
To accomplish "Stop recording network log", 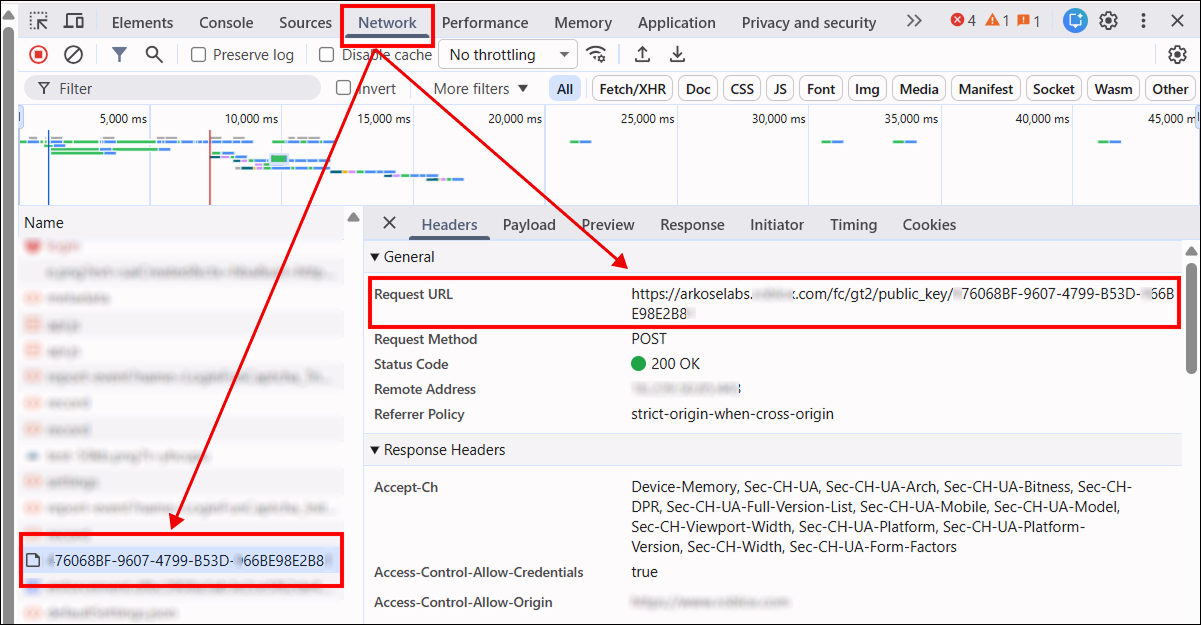I will pyautogui.click(x=38, y=54).
